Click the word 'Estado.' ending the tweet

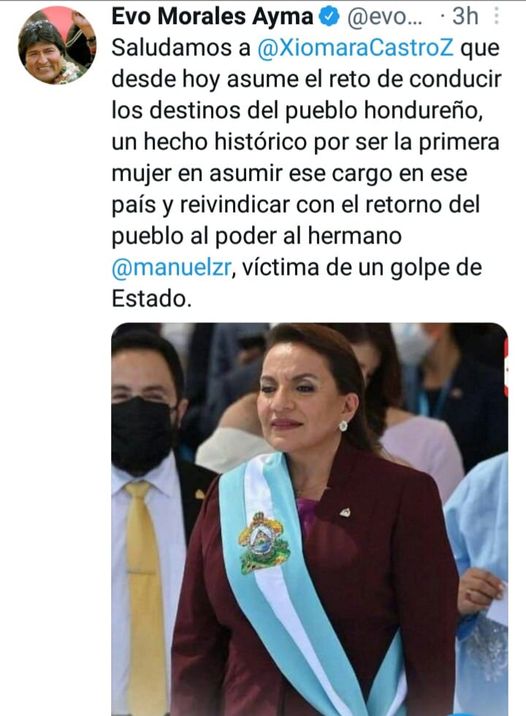[152, 299]
